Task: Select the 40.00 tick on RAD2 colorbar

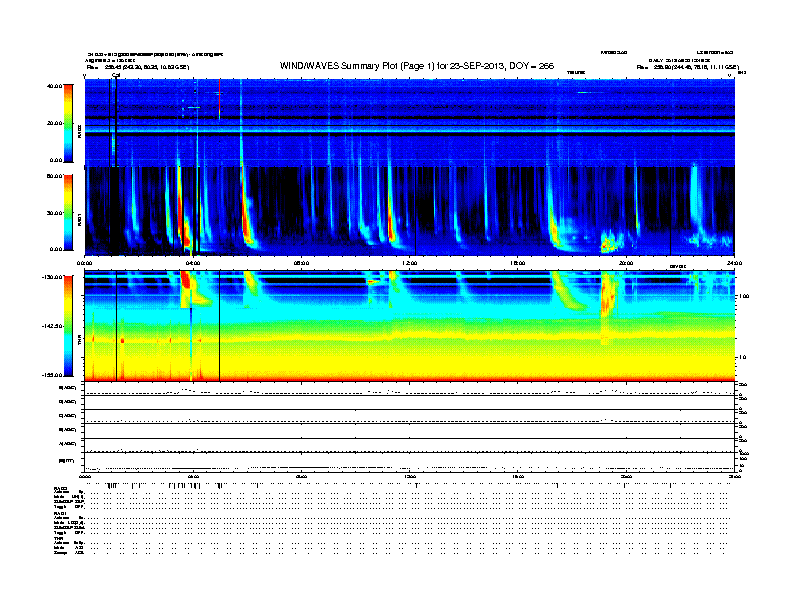Action: (x=54, y=86)
